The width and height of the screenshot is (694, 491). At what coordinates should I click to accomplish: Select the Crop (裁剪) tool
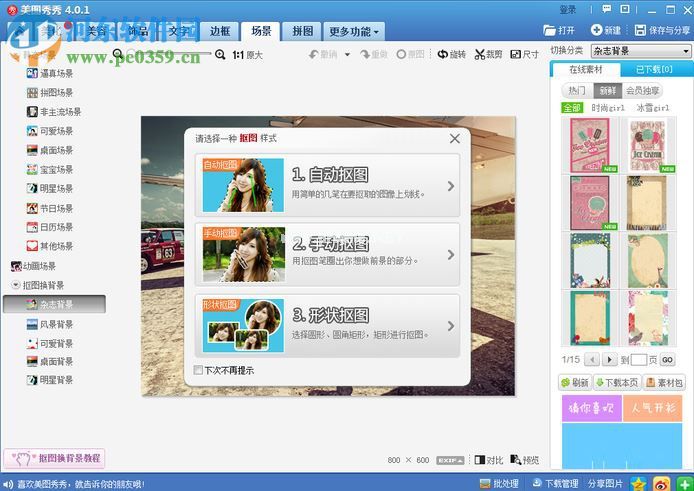coord(481,54)
